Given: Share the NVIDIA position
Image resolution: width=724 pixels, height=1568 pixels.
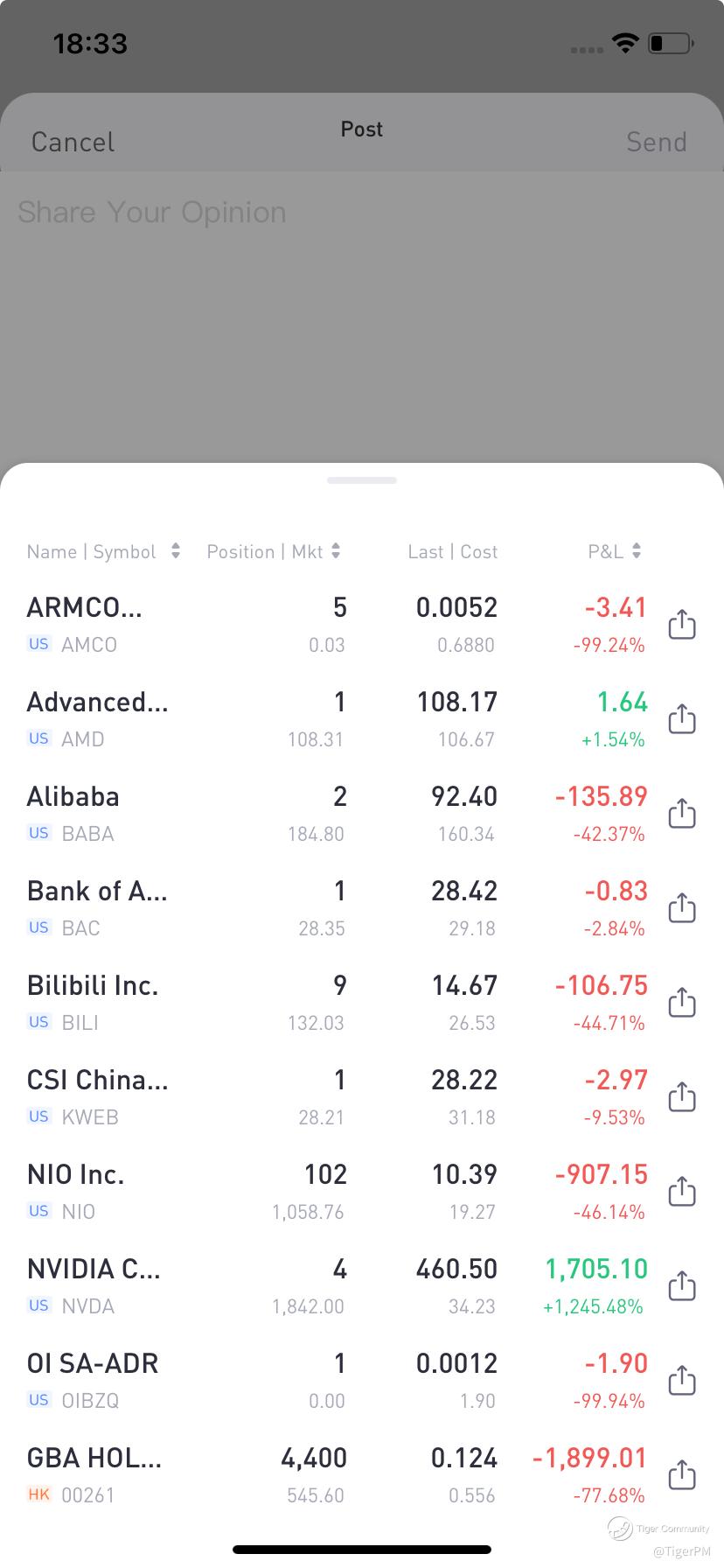Looking at the screenshot, I should coord(682,1286).
